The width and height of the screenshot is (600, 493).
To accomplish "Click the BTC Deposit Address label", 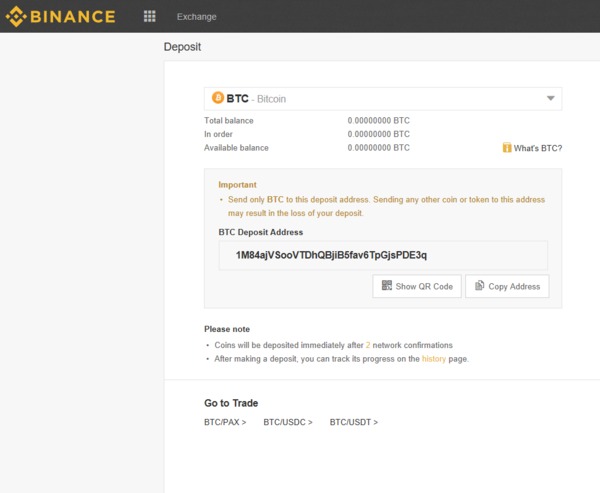I will 261,232.
